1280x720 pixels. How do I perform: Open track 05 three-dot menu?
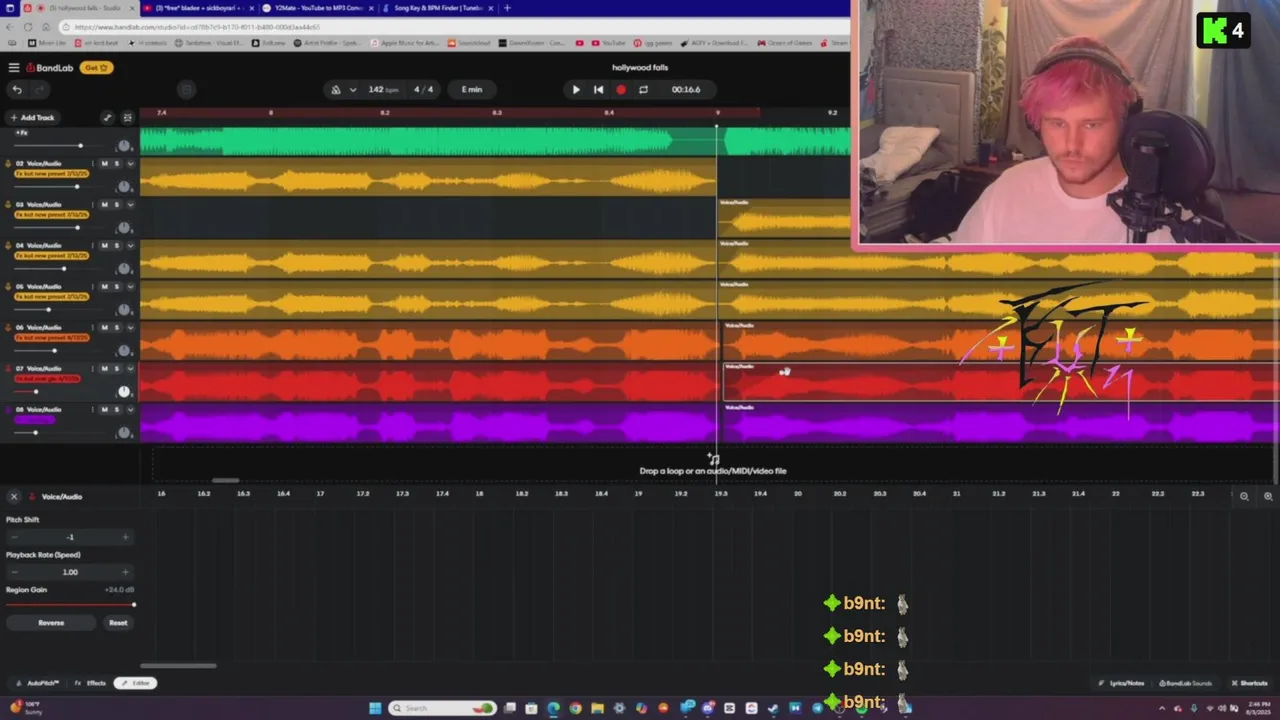point(93,286)
